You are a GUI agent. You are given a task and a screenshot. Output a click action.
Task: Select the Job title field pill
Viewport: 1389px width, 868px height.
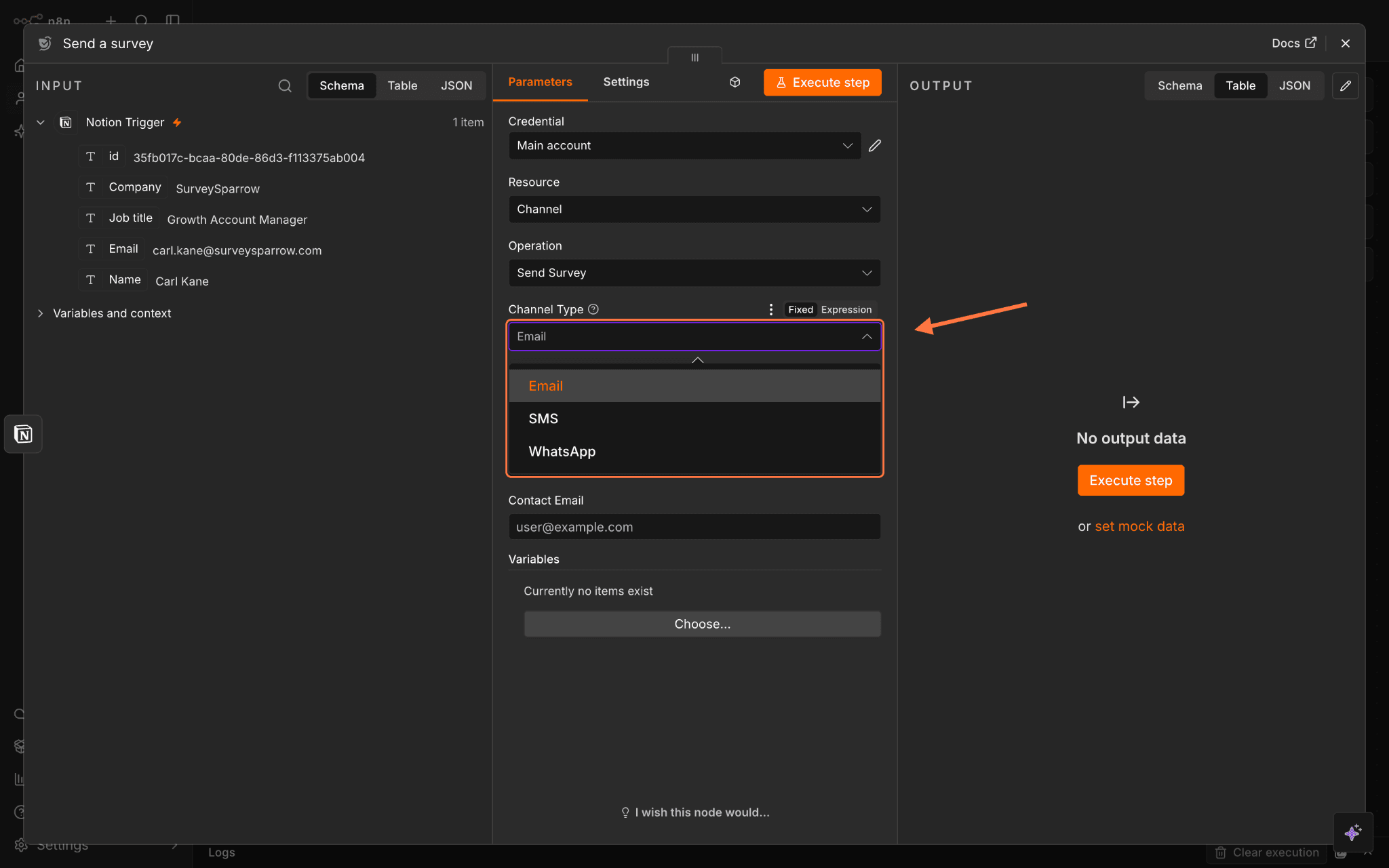[119, 218]
